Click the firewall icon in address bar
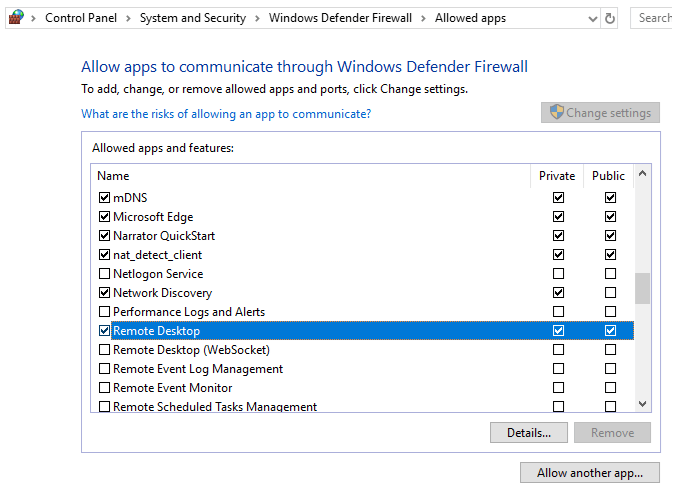 click(16, 18)
